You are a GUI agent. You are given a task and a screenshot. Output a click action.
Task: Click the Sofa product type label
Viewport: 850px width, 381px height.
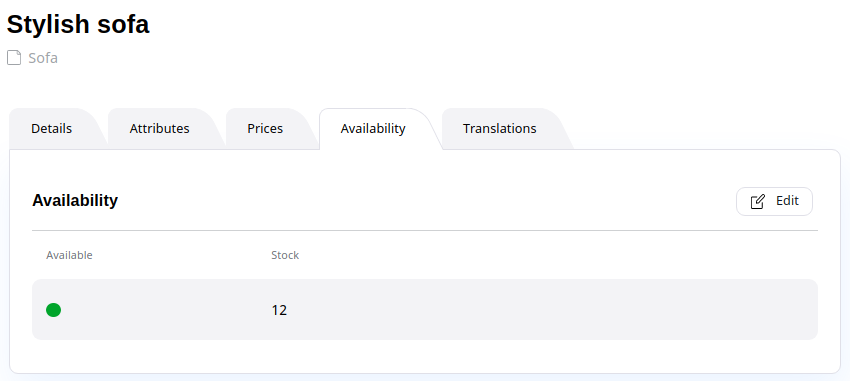(x=43, y=58)
